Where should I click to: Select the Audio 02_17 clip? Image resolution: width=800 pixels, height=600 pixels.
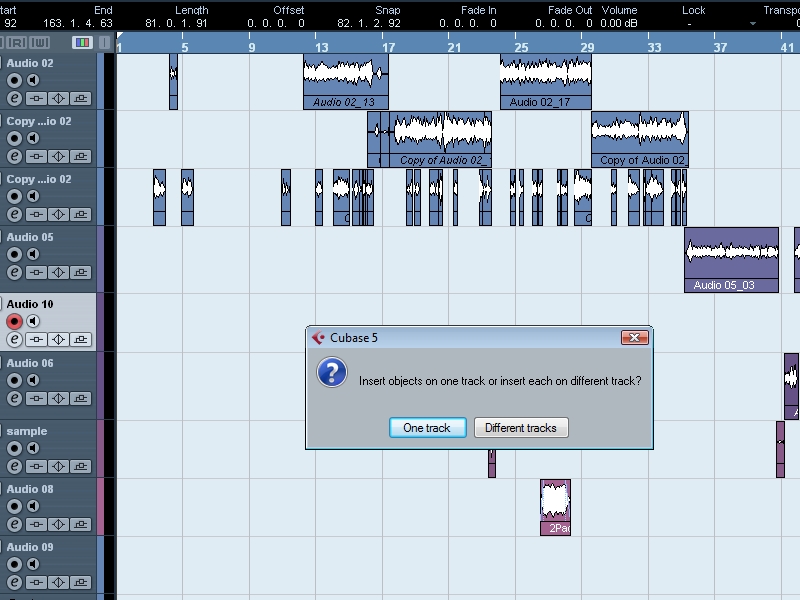tap(546, 82)
